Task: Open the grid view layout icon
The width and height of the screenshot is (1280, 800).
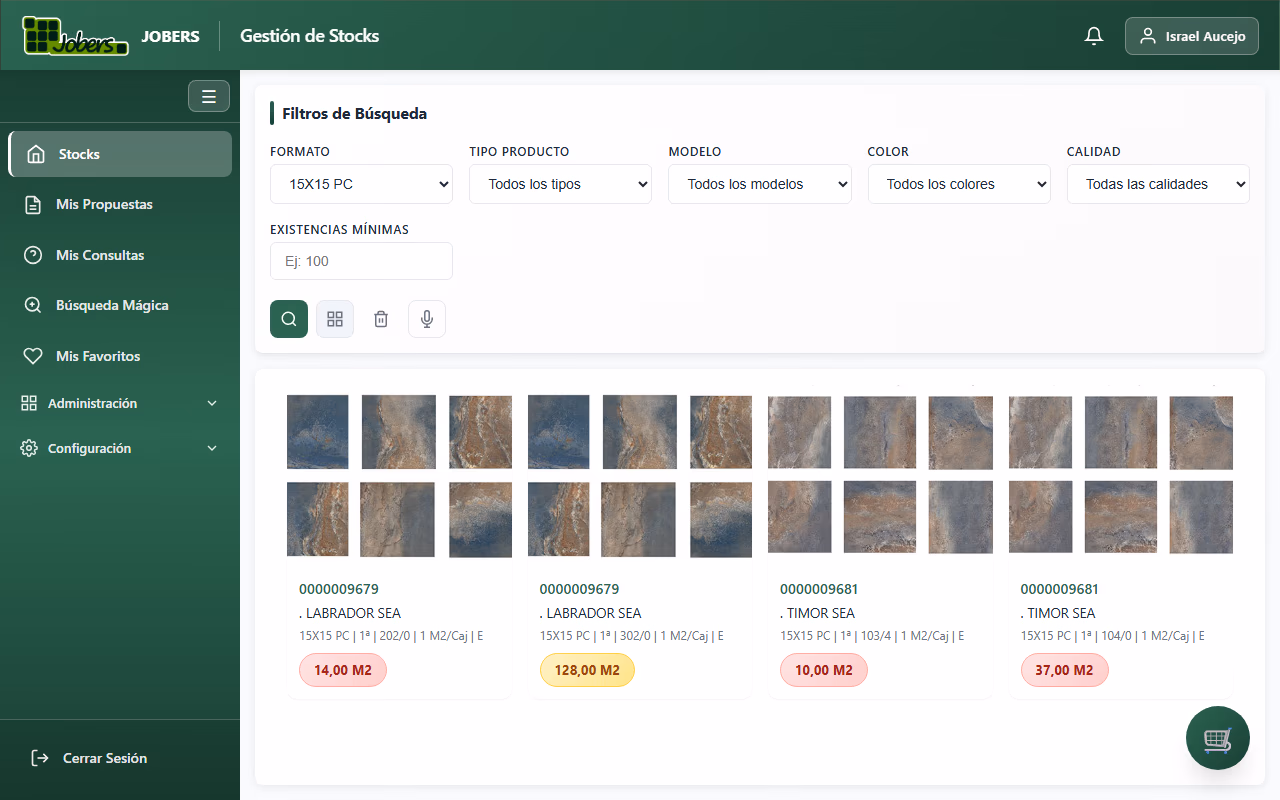Action: [x=334, y=318]
